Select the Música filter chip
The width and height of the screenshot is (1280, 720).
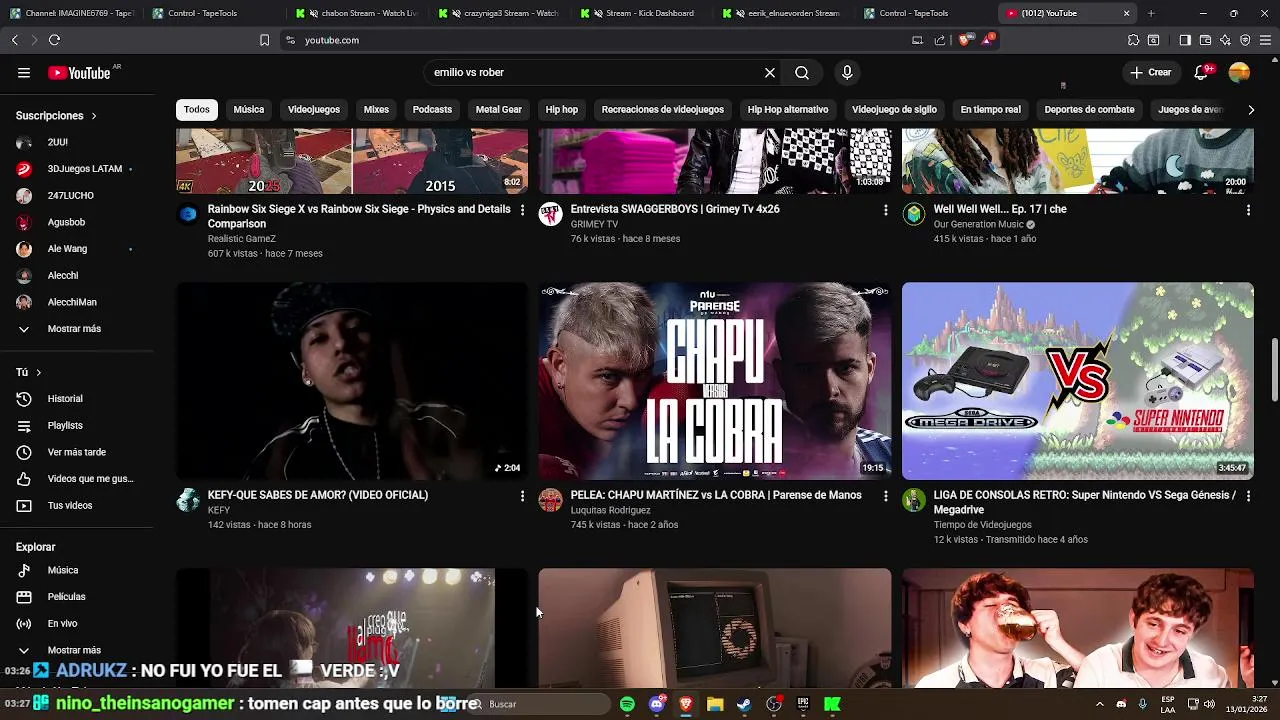click(249, 110)
